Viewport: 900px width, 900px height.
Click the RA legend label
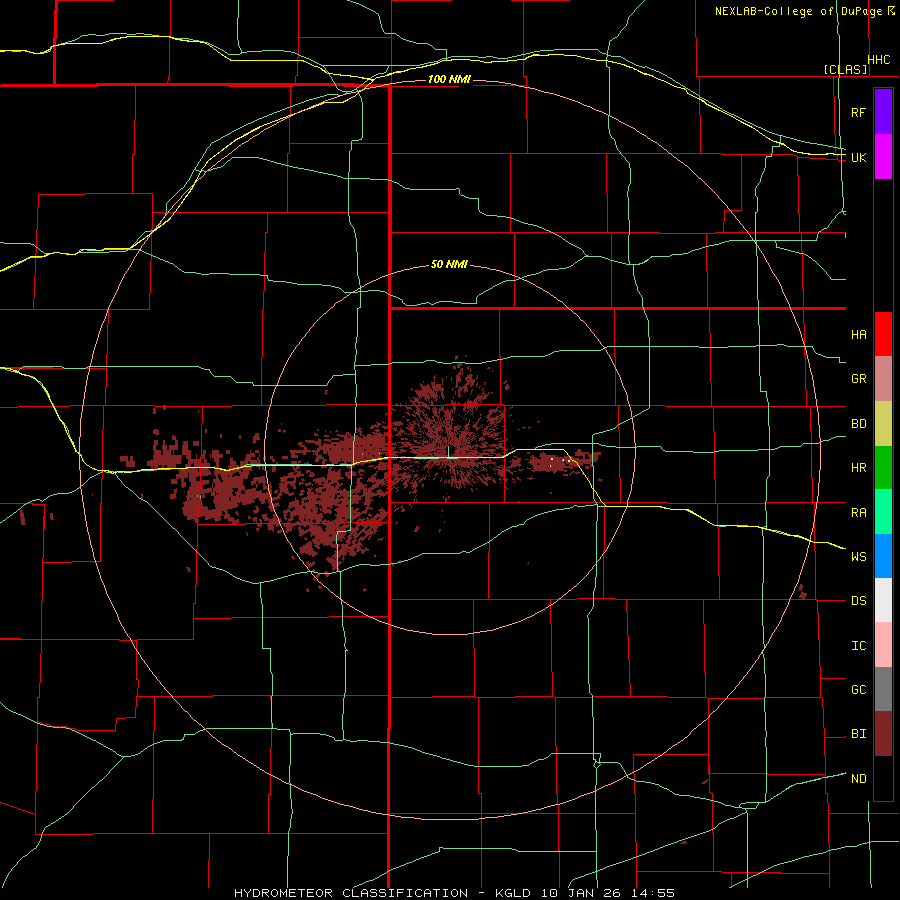[858, 512]
